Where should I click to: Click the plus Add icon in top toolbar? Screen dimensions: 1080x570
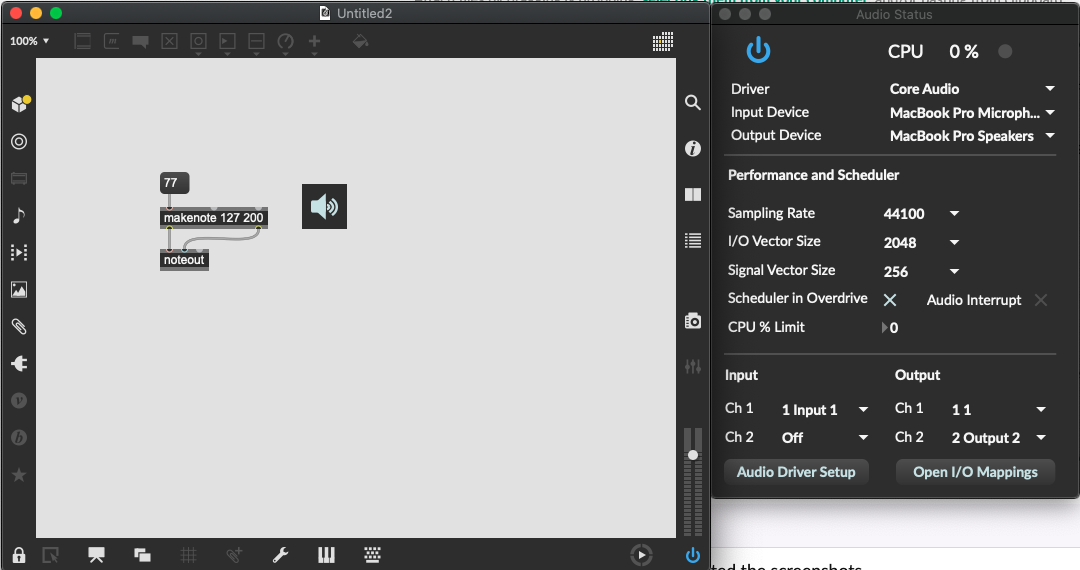314,41
